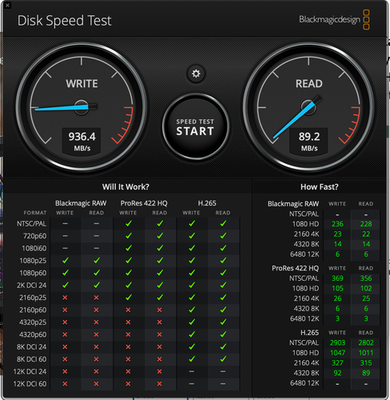Click 12K DCI 24 ProRes 422 HQ write cross
Image resolution: width=390 pixels, height=400 pixels.
click(128, 371)
